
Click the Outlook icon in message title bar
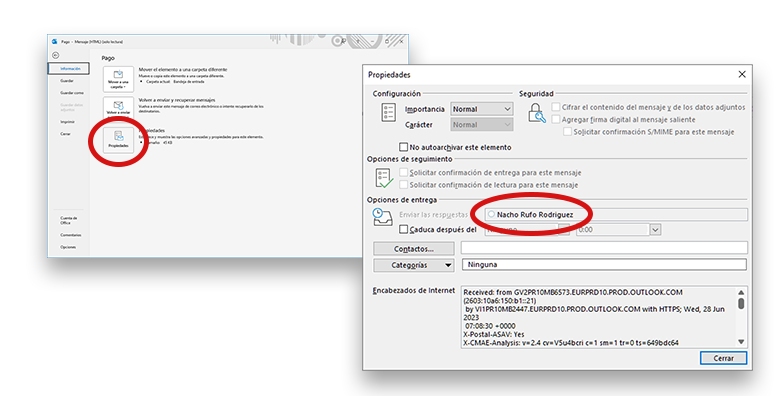55,42
